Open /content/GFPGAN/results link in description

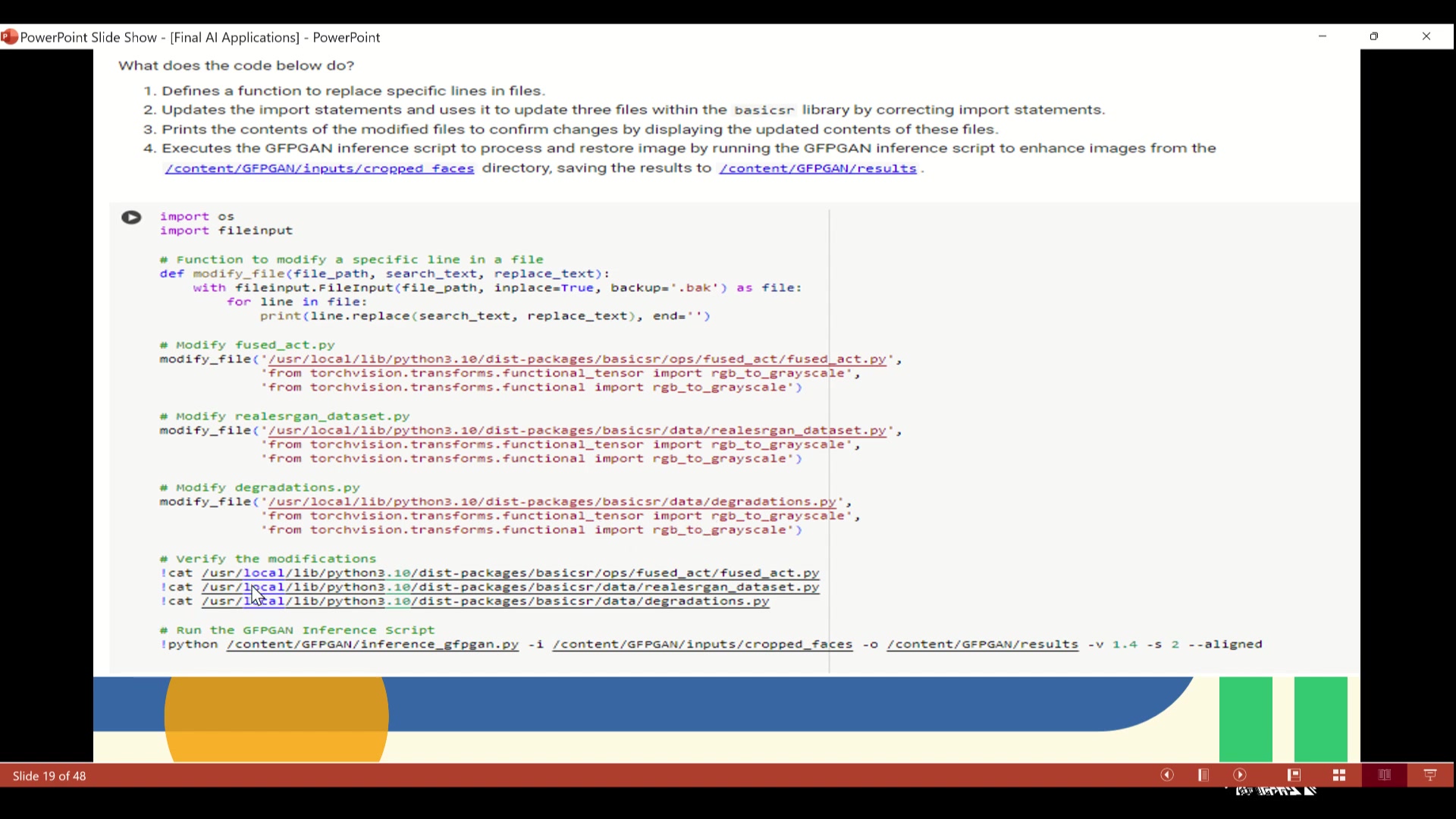click(x=817, y=168)
